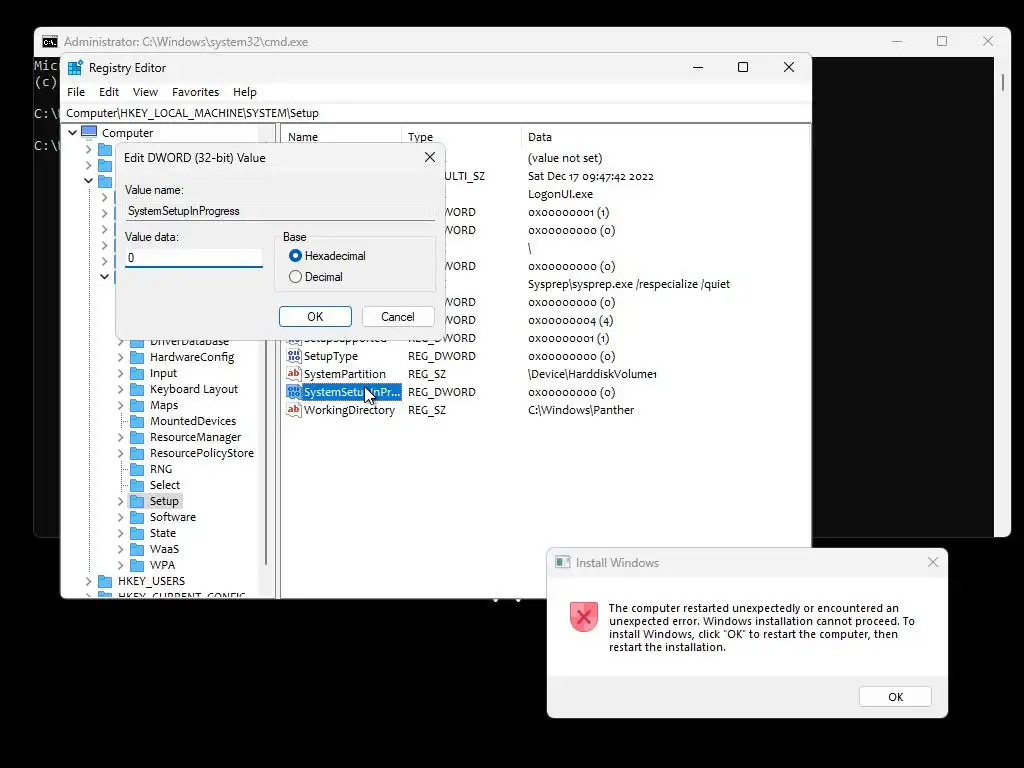The width and height of the screenshot is (1024, 768).
Task: Select the DriverDatabase tree item
Action: click(x=189, y=342)
